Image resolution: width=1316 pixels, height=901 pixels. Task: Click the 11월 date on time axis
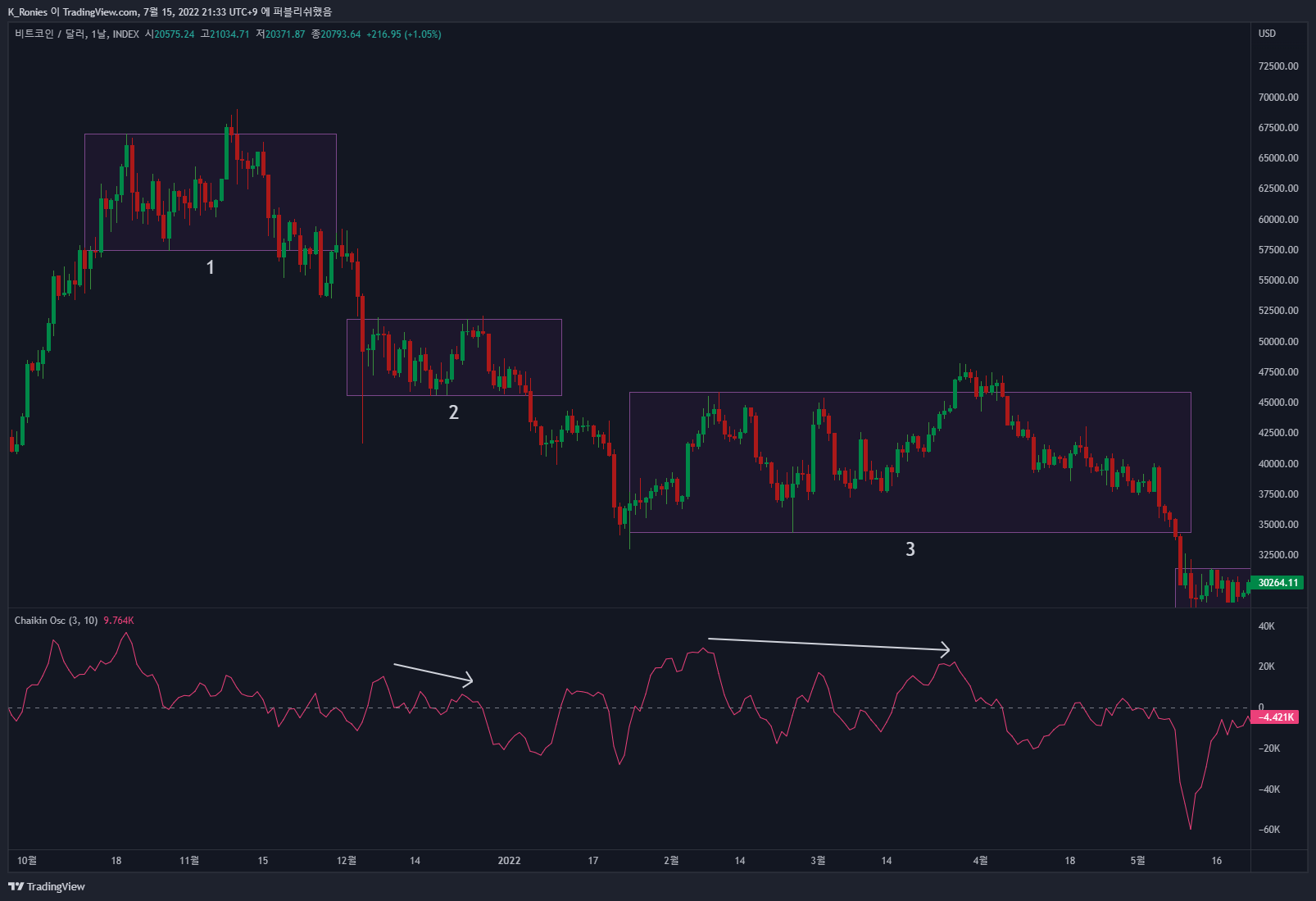coord(189,861)
